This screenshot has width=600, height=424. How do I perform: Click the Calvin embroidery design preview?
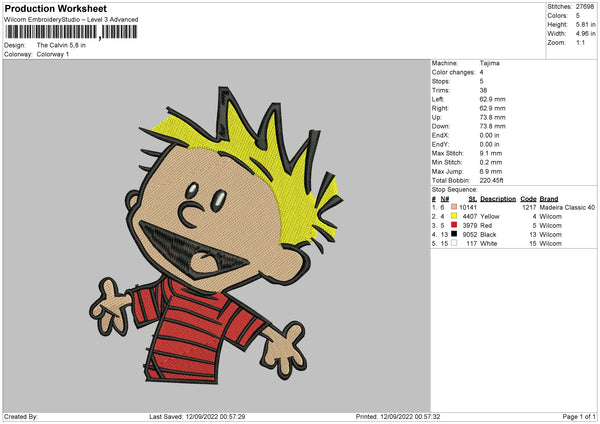coord(217,235)
